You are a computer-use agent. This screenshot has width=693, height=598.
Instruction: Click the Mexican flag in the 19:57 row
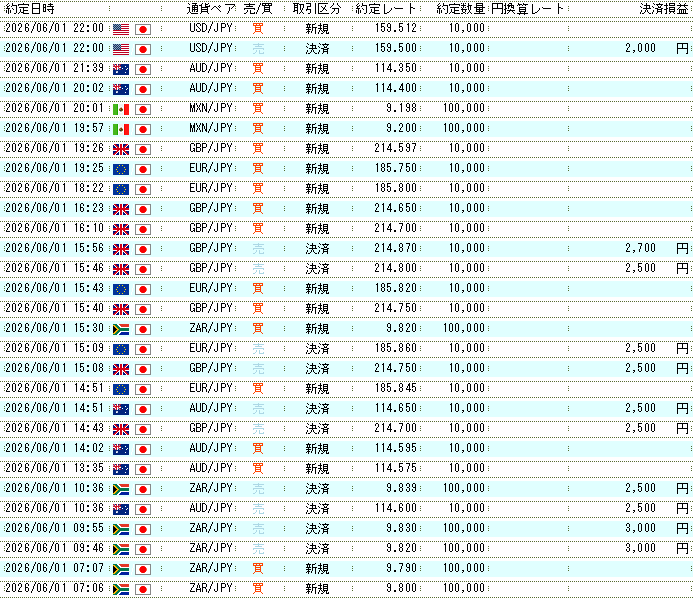(x=121, y=129)
